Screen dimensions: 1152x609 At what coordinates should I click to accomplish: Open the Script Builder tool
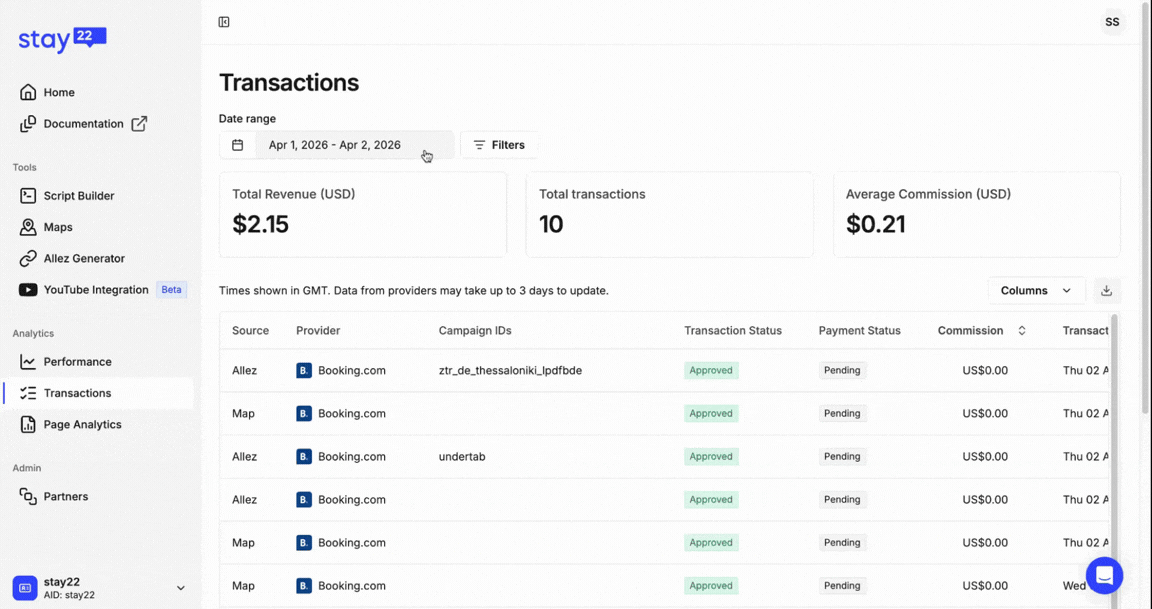[x=78, y=196]
